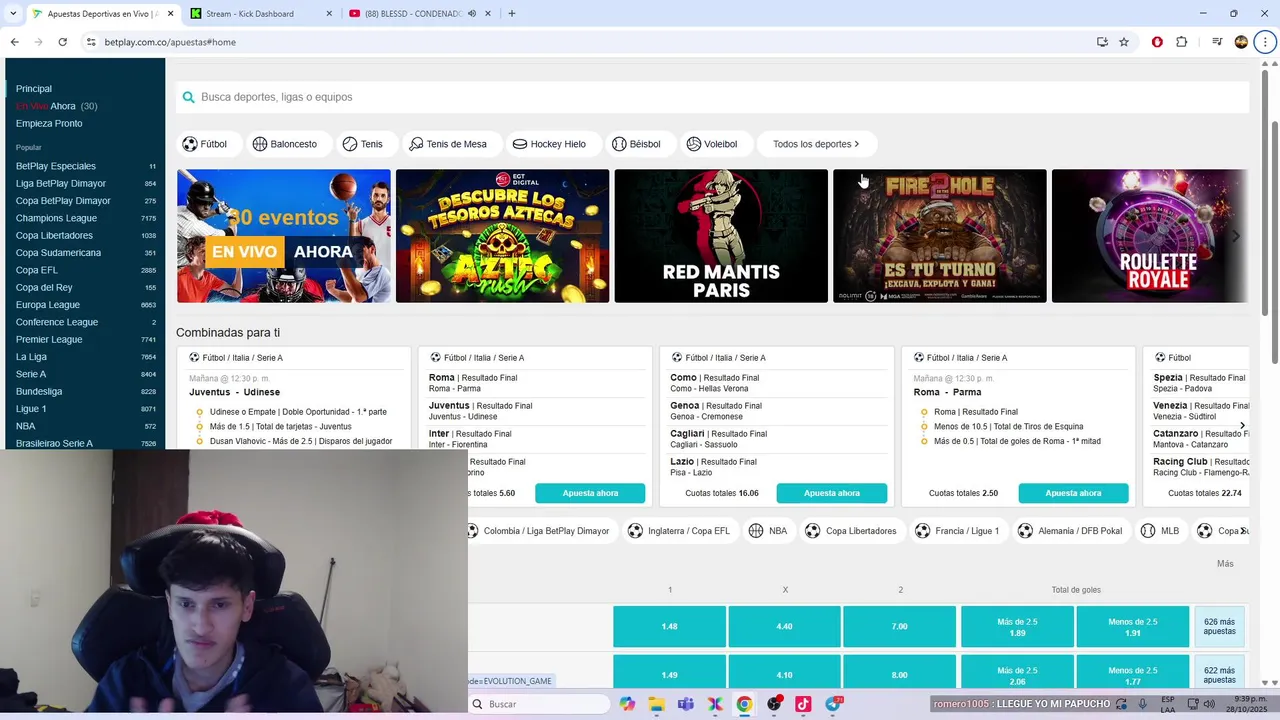Open the media controls icon in toolbar
Image resolution: width=1280 pixels, height=720 pixels.
(x=1217, y=42)
